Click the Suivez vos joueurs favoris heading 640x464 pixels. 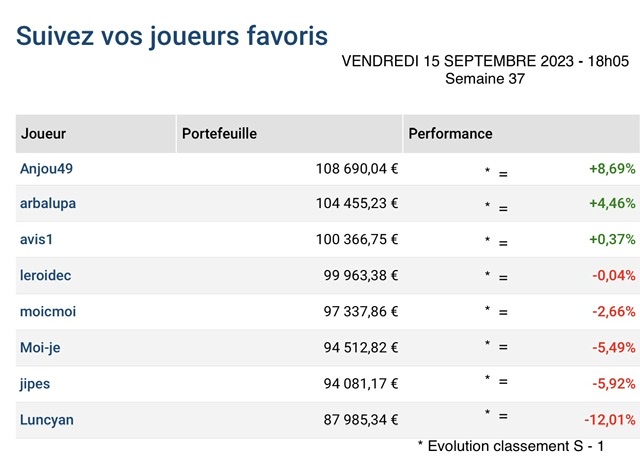click(172, 36)
